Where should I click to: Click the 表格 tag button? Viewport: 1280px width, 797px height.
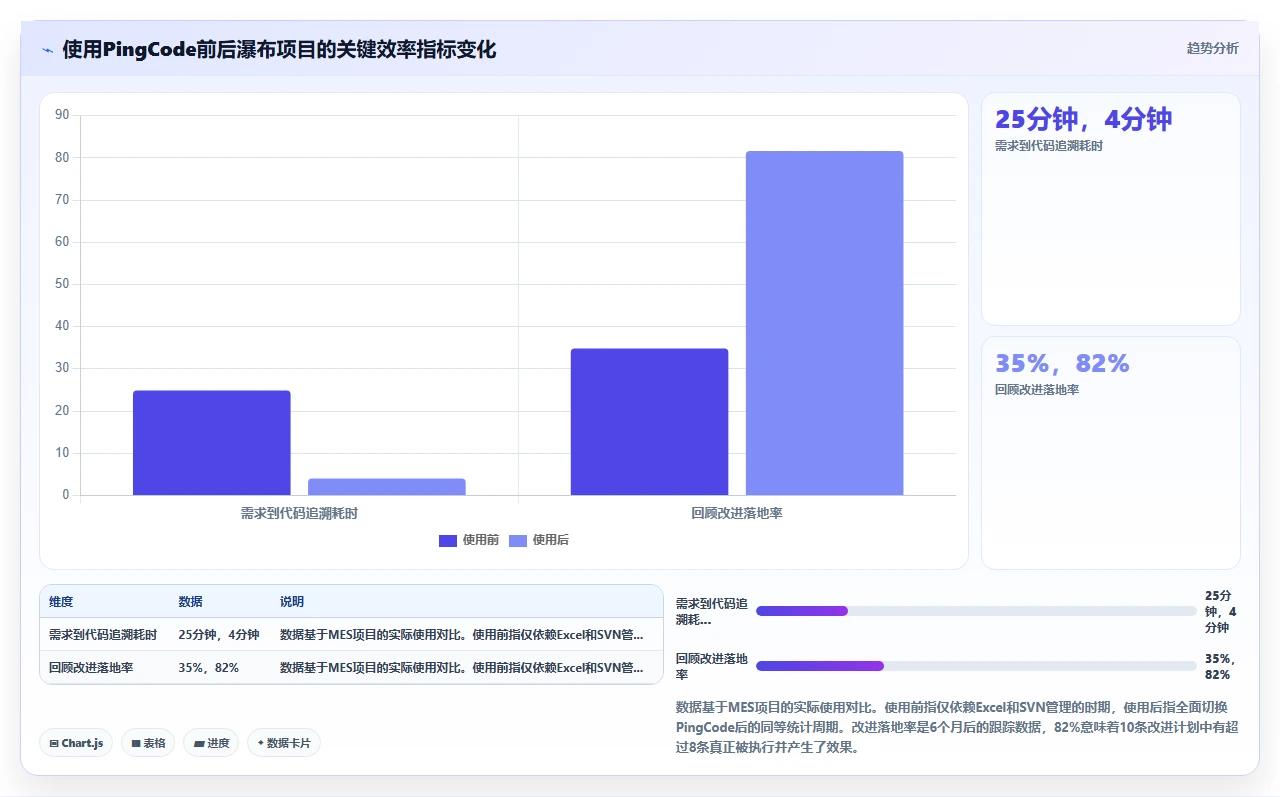148,743
